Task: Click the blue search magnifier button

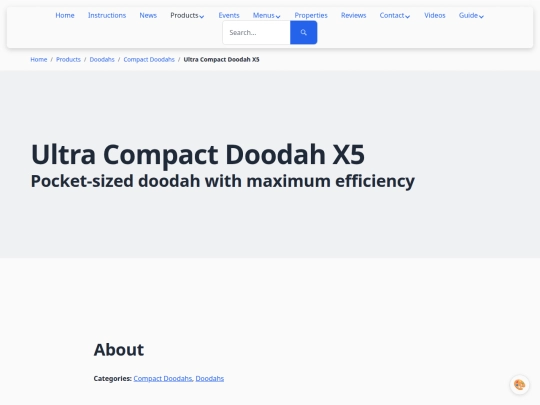Action: click(x=303, y=32)
